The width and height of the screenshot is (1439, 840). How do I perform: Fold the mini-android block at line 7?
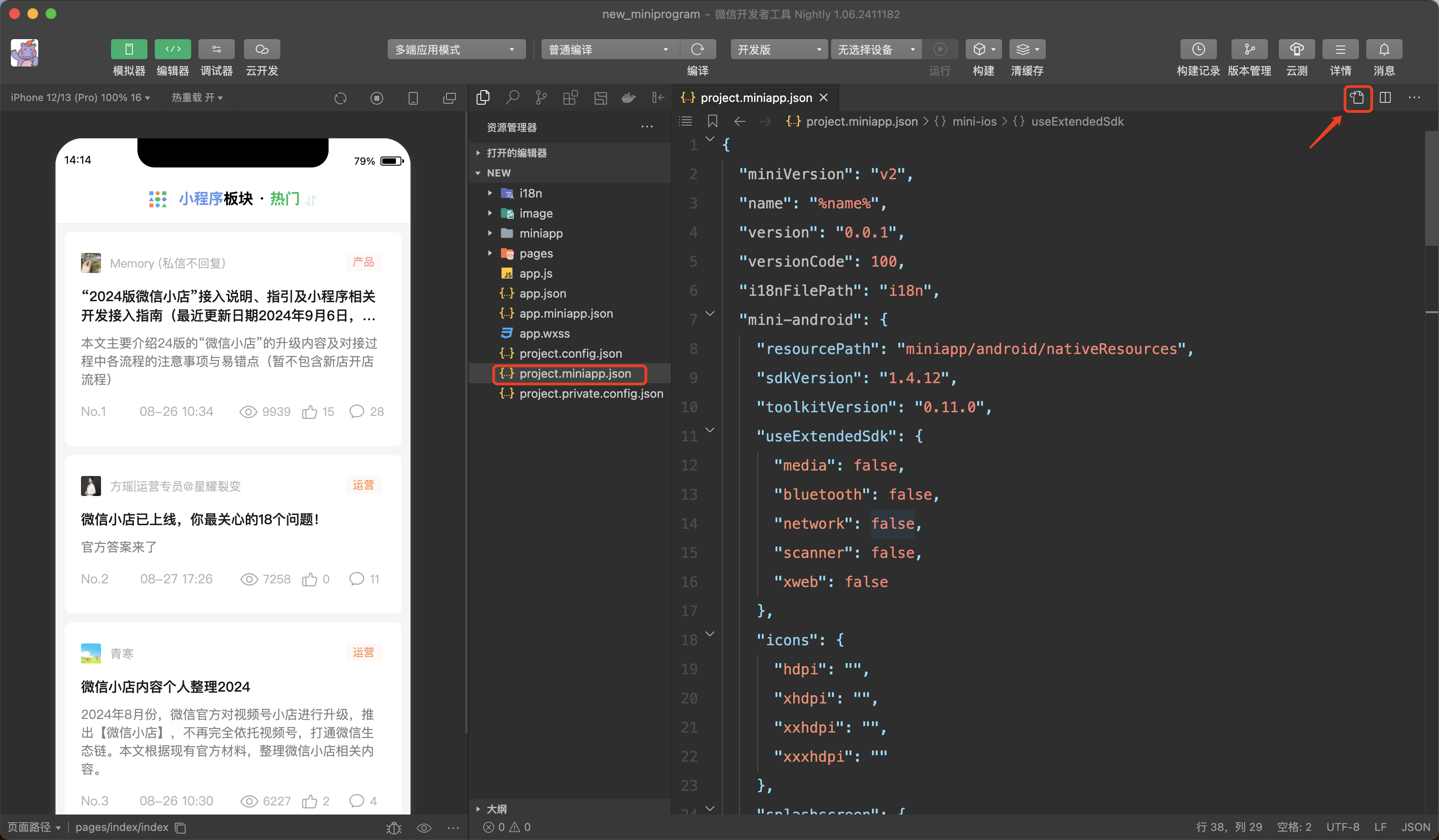tap(710, 313)
